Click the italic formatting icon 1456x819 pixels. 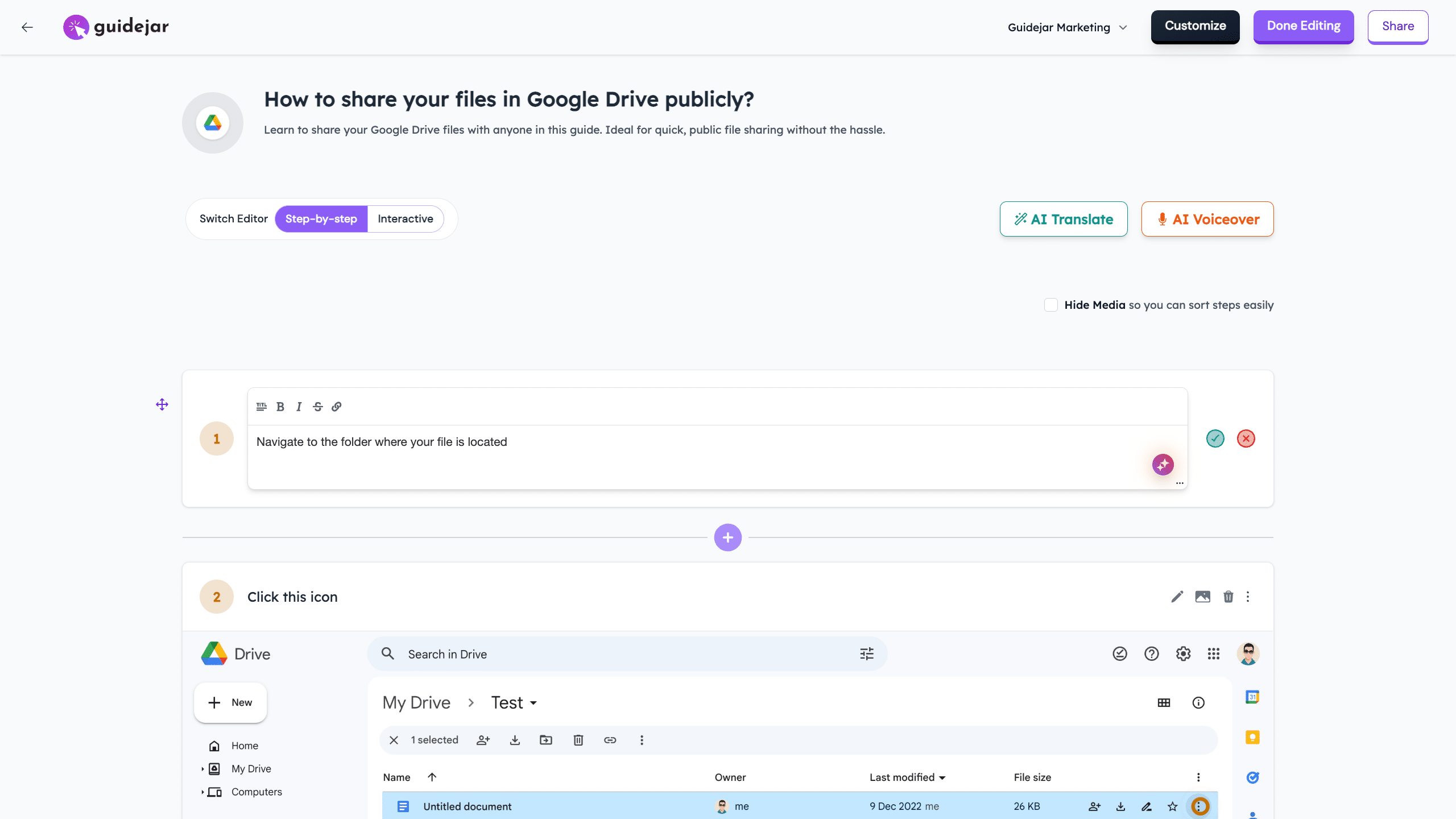coord(299,407)
